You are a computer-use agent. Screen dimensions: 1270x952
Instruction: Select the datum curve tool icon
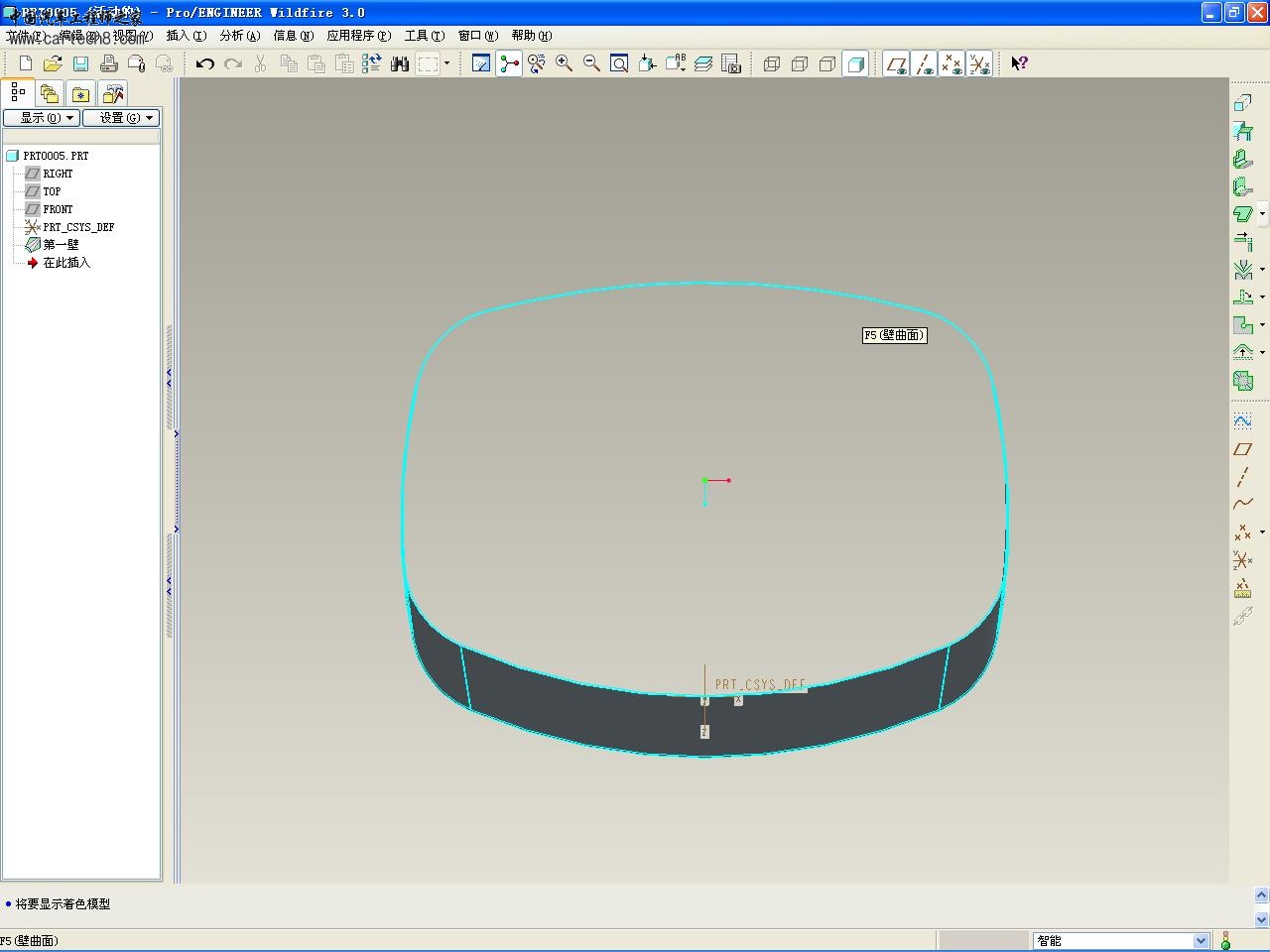[x=1242, y=505]
